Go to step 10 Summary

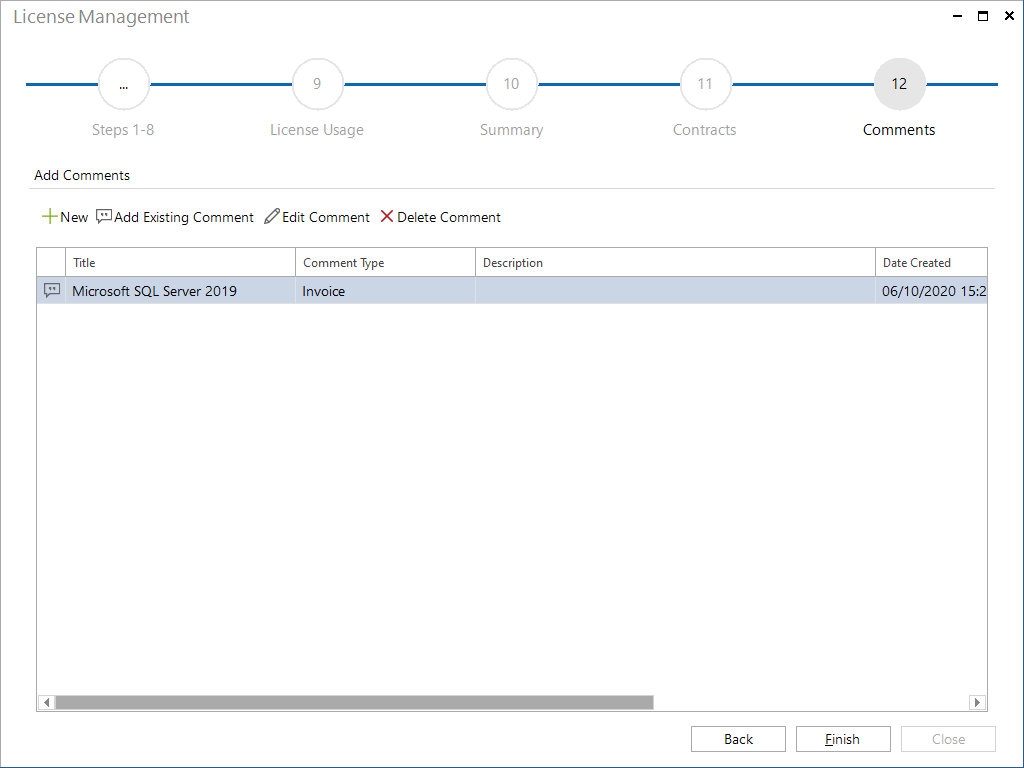(511, 84)
